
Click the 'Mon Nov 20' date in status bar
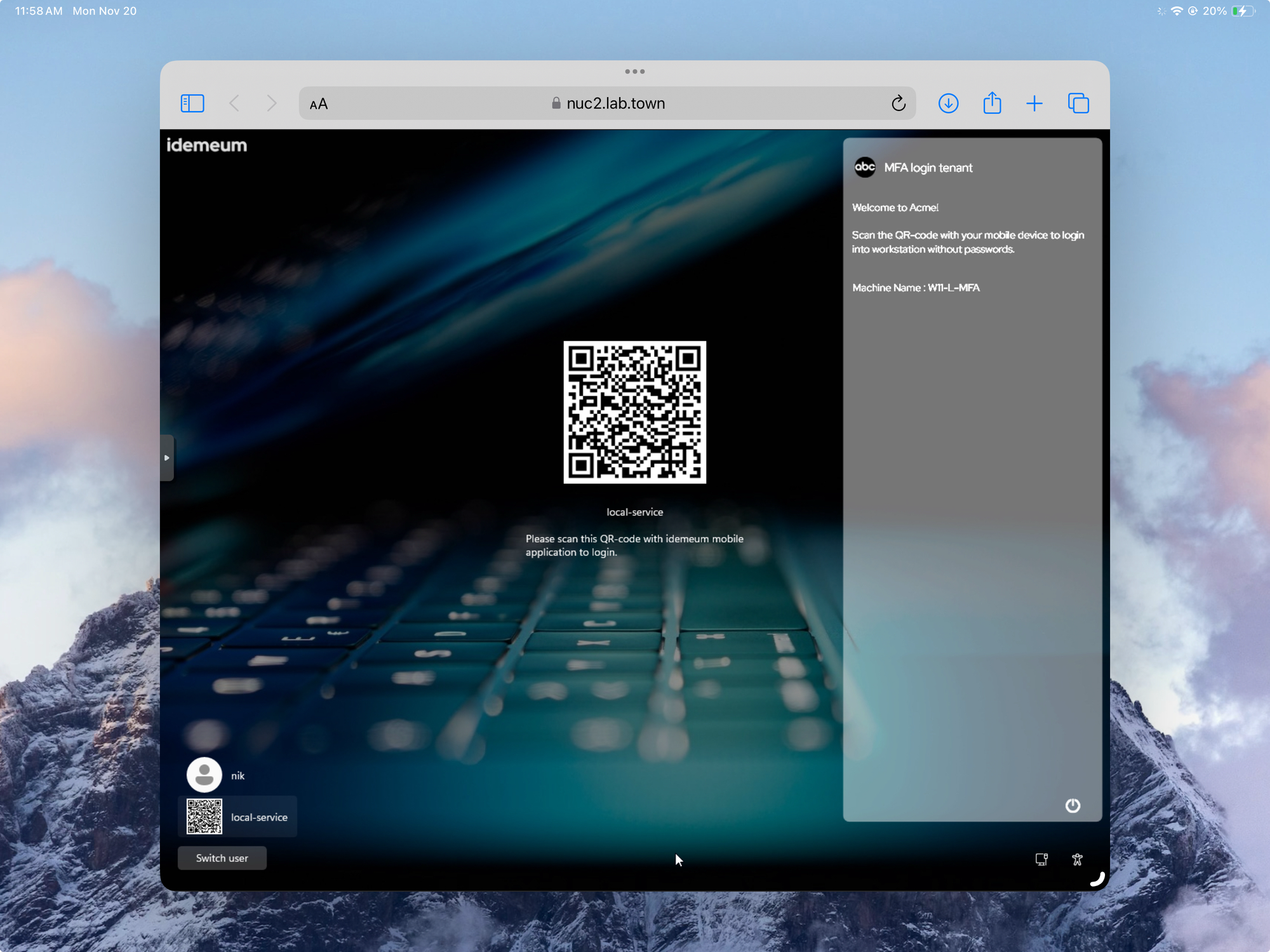tap(105, 11)
